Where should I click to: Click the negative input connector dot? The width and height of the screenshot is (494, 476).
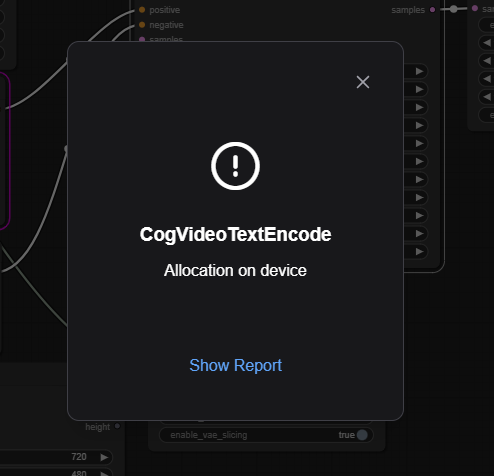tap(142, 25)
